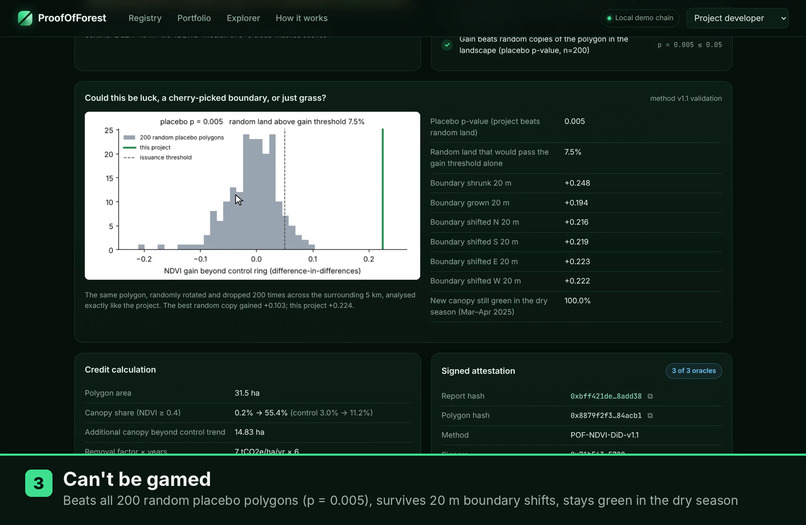Image resolution: width=806 pixels, height=525 pixels.
Task: Click the green check next to placebo p-value test
Action: 447,45
